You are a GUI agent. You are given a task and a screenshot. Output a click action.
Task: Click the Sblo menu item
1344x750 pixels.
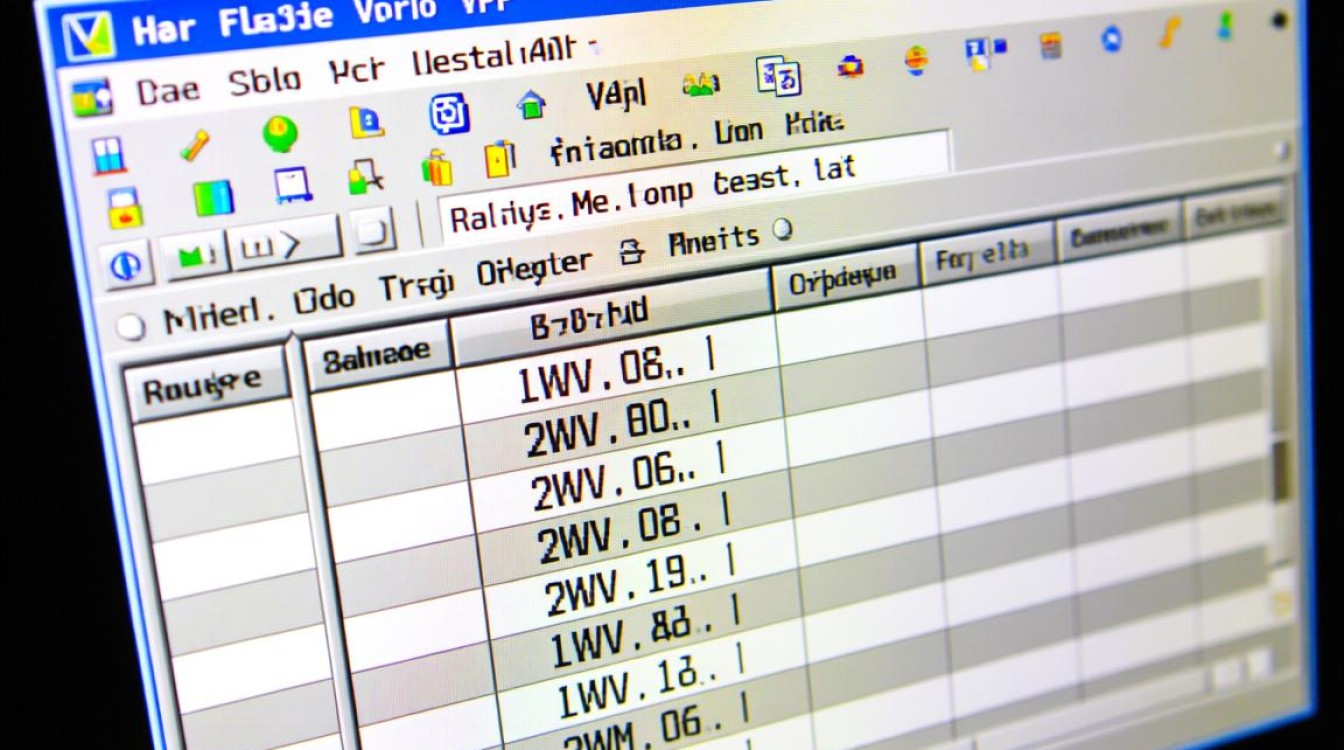tap(266, 84)
